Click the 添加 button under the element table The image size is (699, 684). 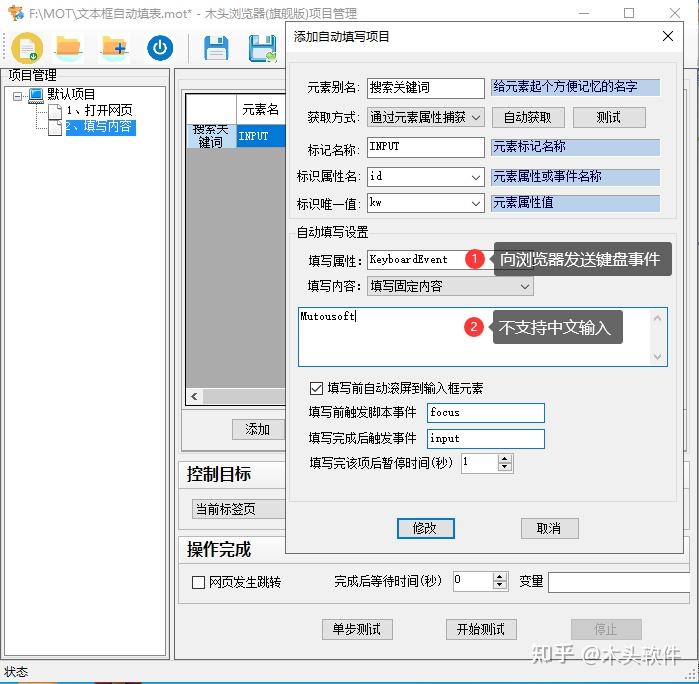coord(258,429)
